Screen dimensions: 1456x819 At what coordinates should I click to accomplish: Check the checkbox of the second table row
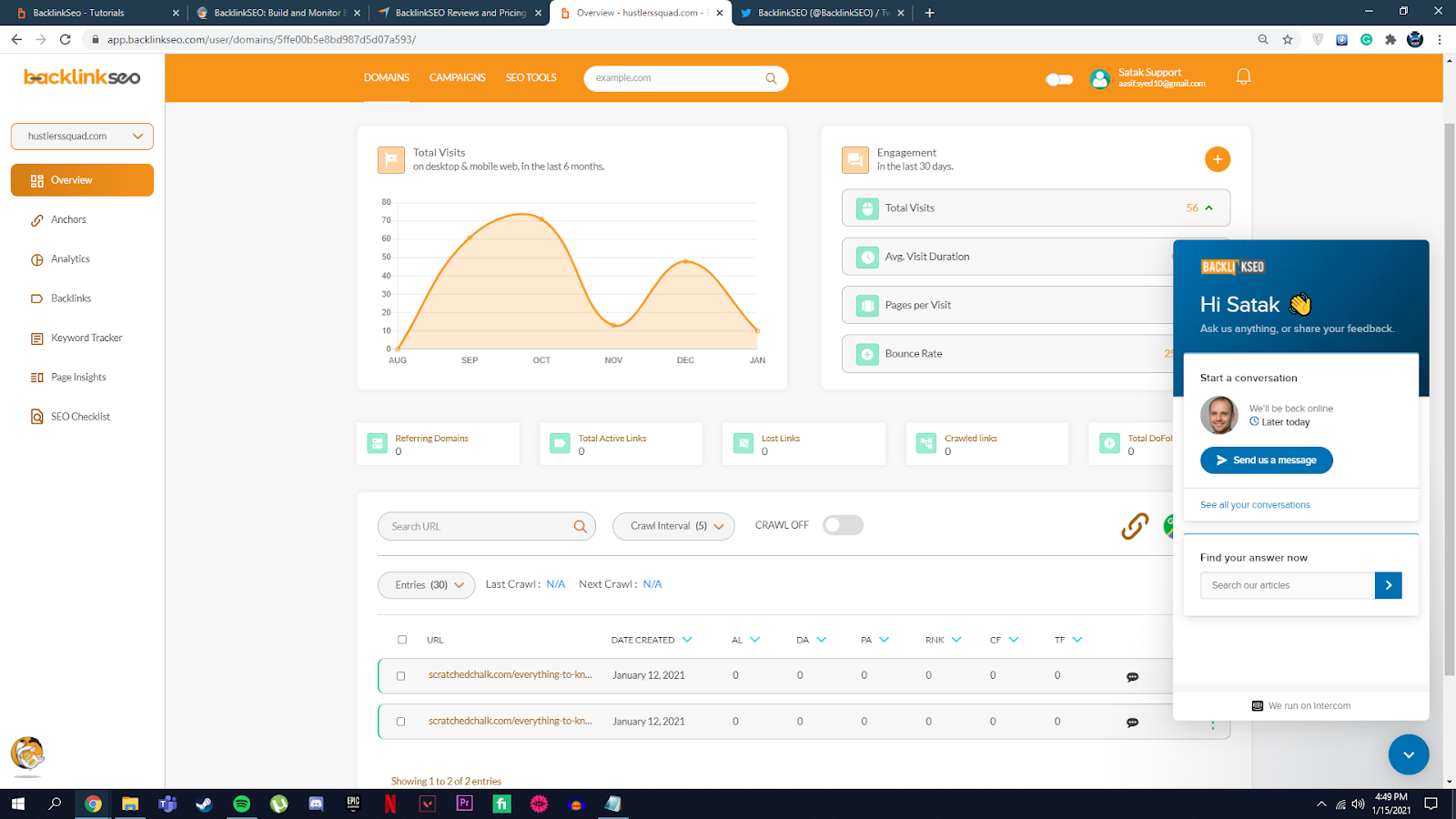pos(400,722)
